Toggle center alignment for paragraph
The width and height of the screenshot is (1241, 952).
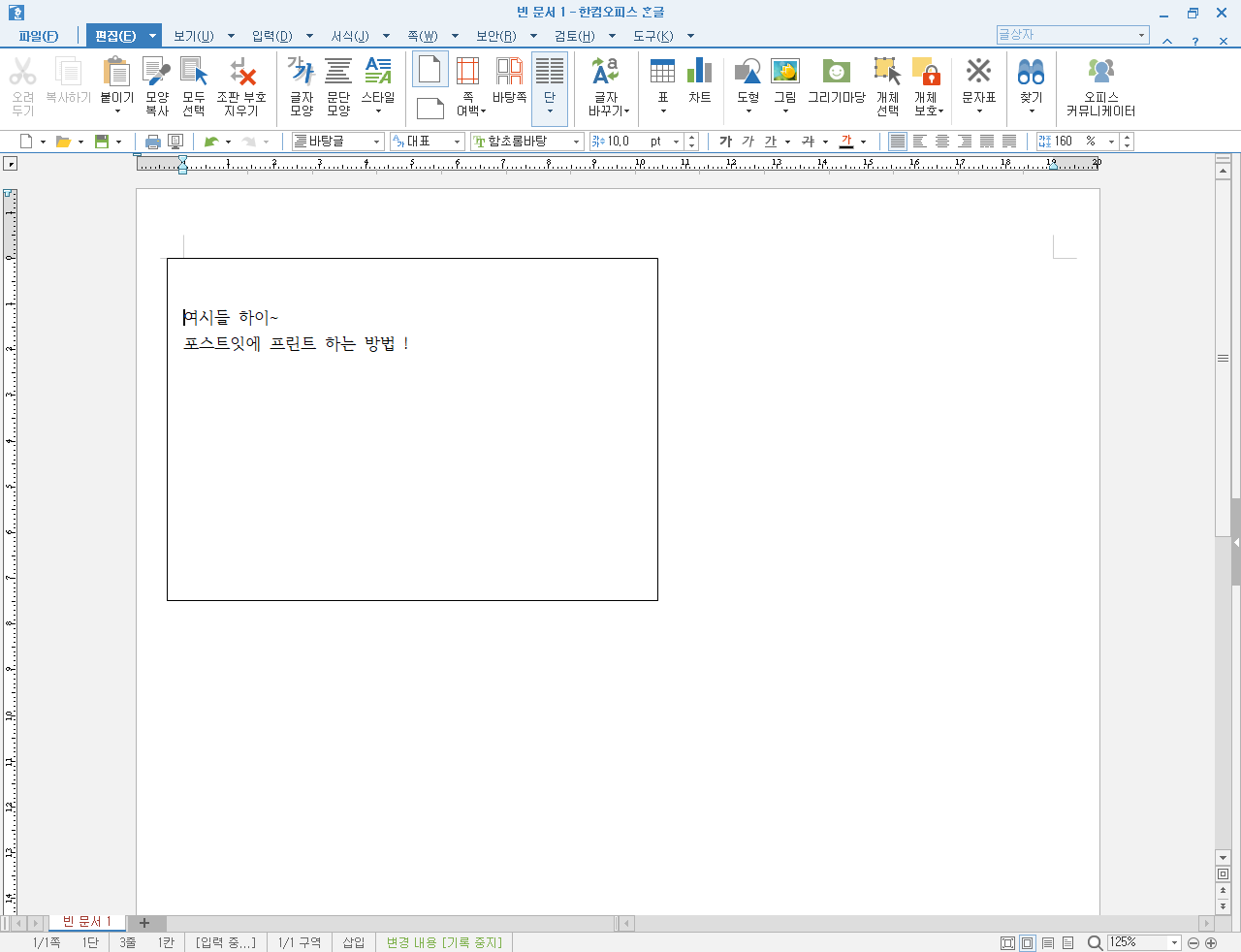click(941, 142)
